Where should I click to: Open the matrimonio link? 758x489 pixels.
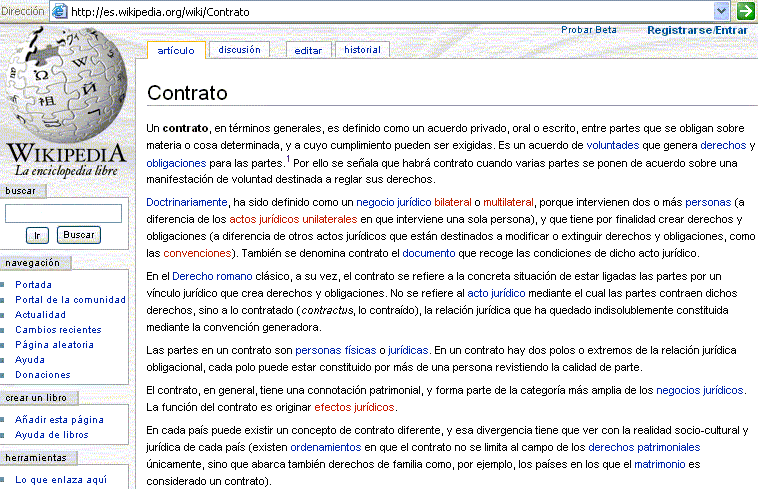pyautogui.click(x=659, y=464)
